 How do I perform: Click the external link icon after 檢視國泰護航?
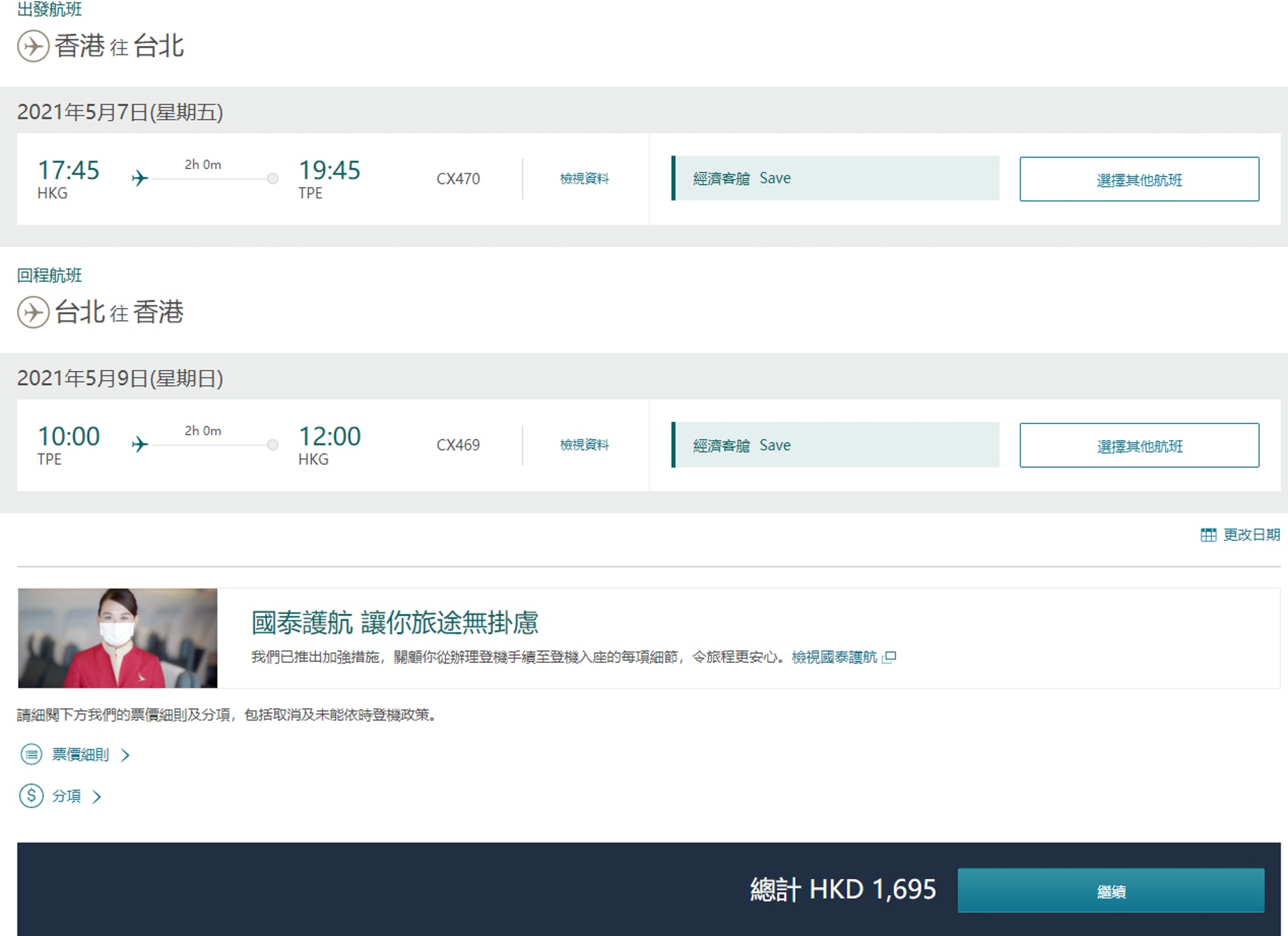point(890,657)
